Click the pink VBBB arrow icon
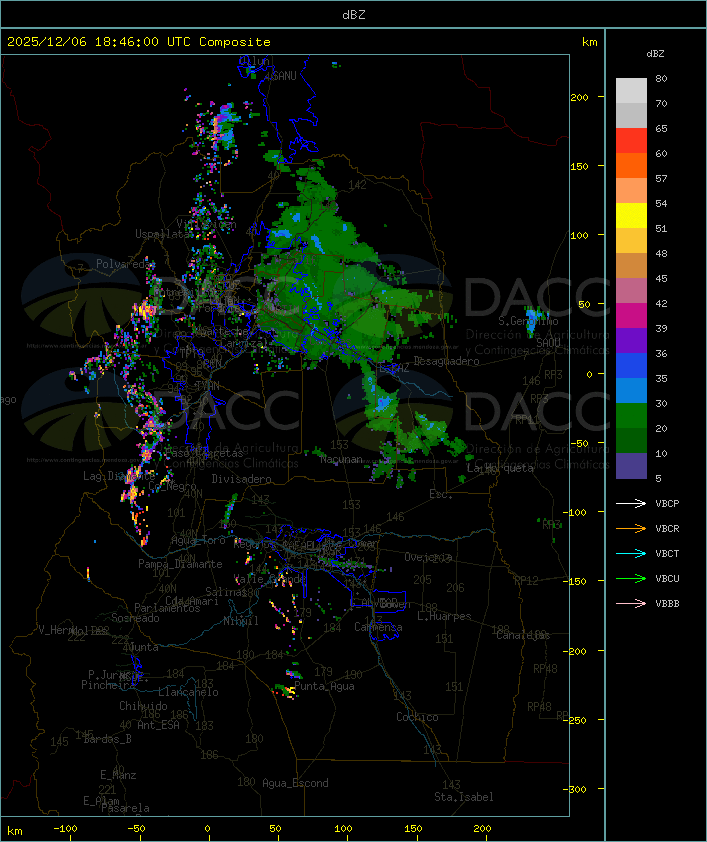Image resolution: width=707 pixels, height=842 pixels. click(631, 604)
